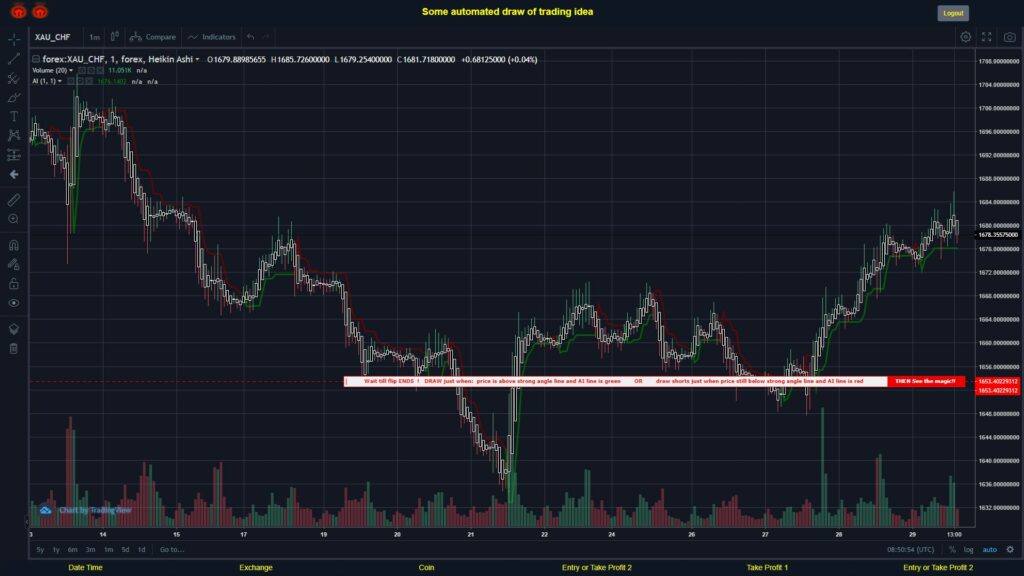
Task: Select the ruler measure tool
Action: pos(14,200)
